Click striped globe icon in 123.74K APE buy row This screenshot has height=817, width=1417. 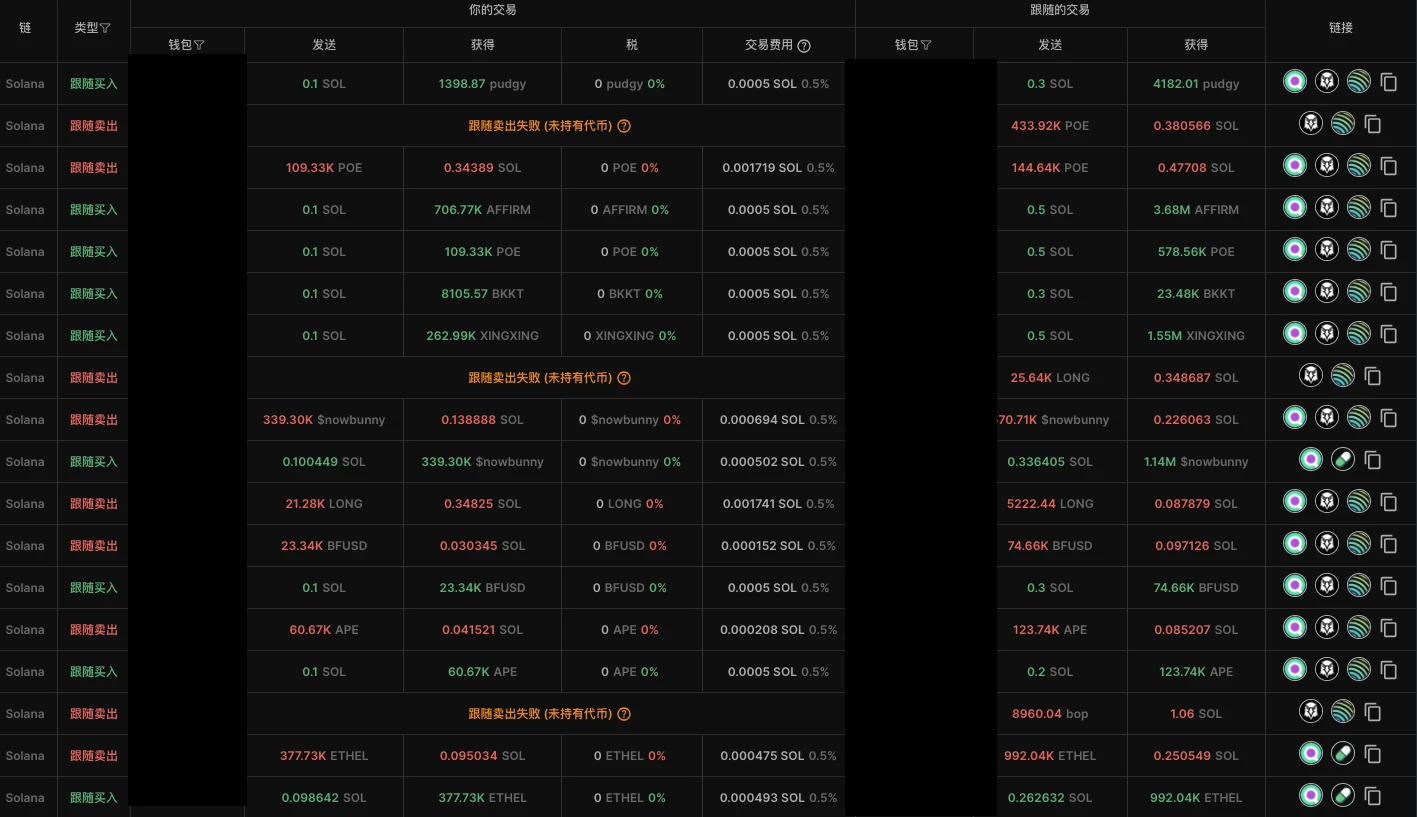(x=1358, y=670)
